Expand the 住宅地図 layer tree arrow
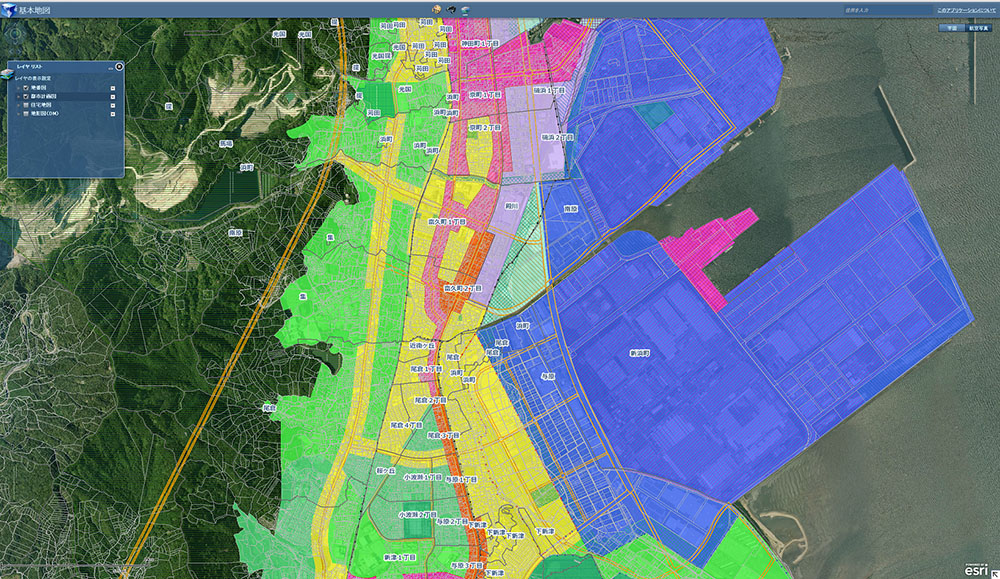Image resolution: width=1000 pixels, height=579 pixels. 16,105
